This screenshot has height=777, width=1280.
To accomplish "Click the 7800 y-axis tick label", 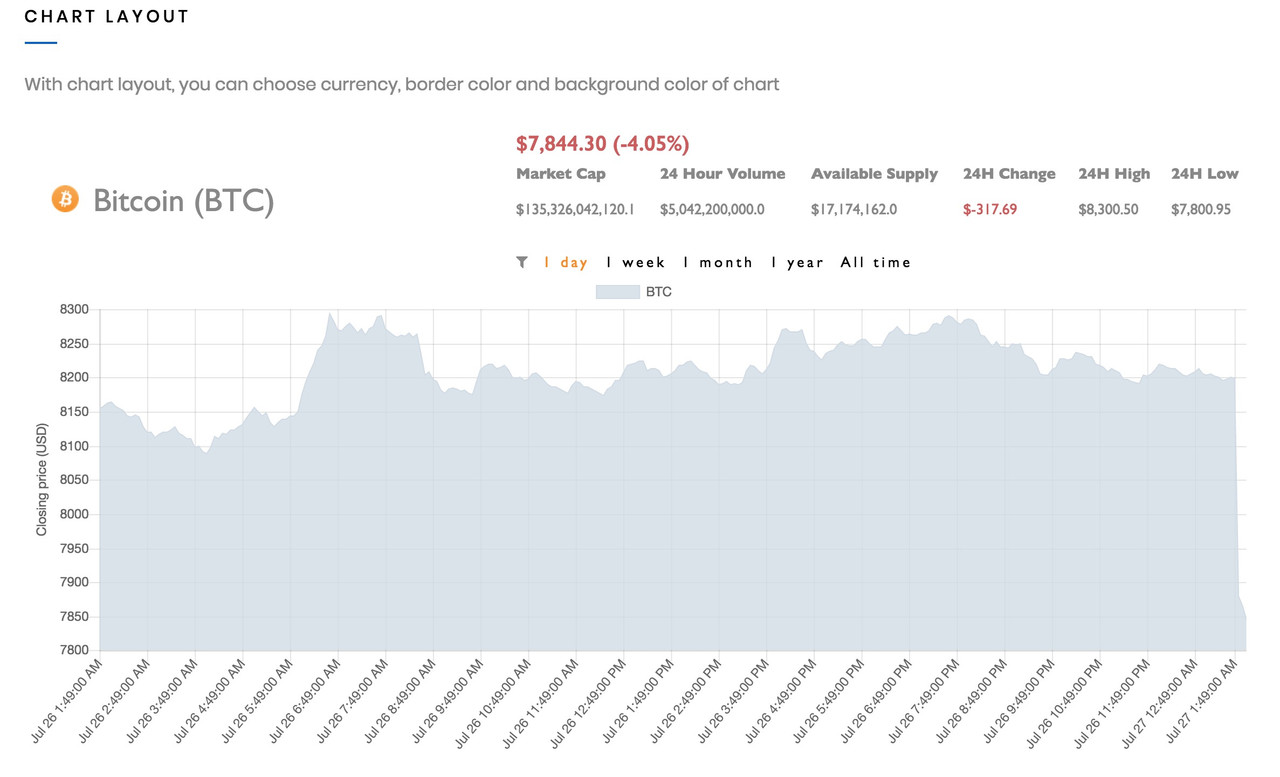I will point(75,650).
